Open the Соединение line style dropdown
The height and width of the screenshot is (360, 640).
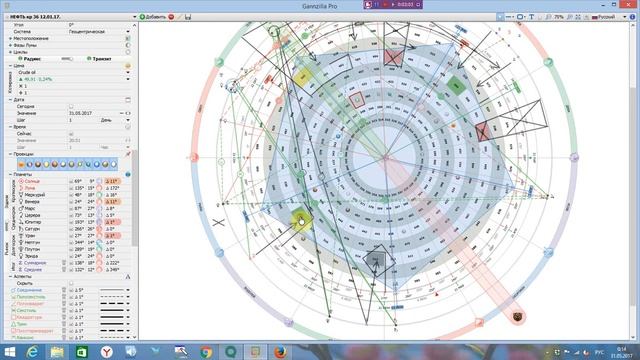click(x=128, y=290)
